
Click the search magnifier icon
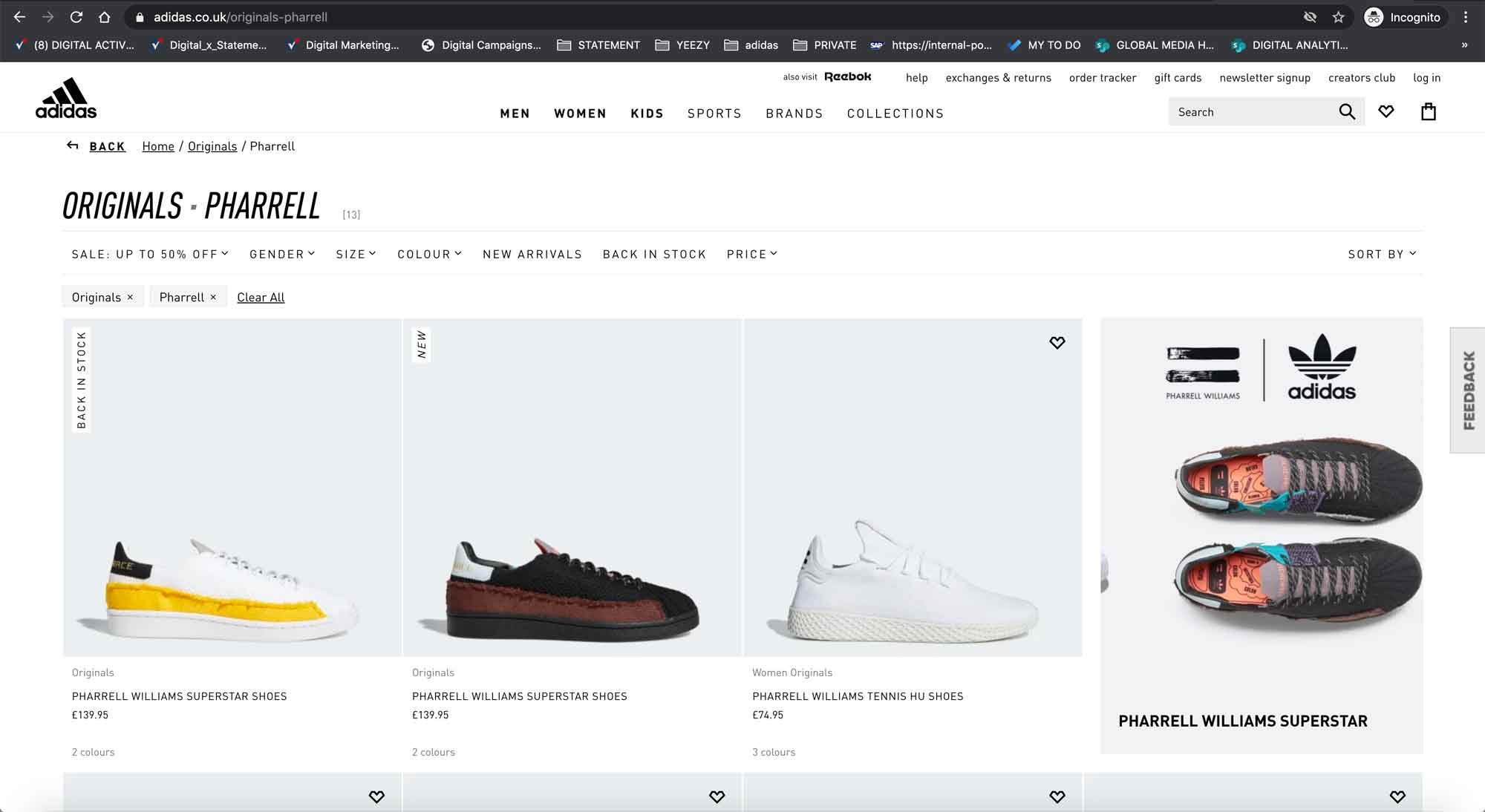(x=1347, y=112)
